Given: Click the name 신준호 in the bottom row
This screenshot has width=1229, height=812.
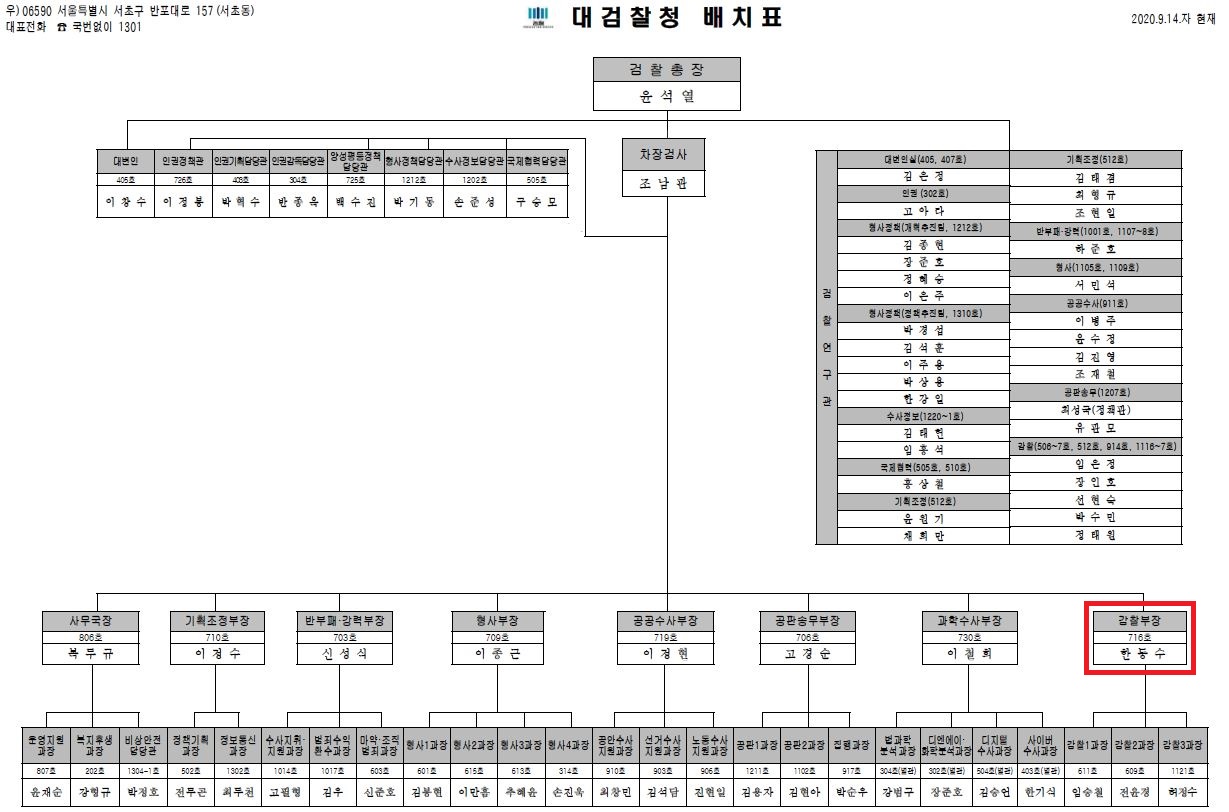Looking at the screenshot, I should click(x=378, y=791).
